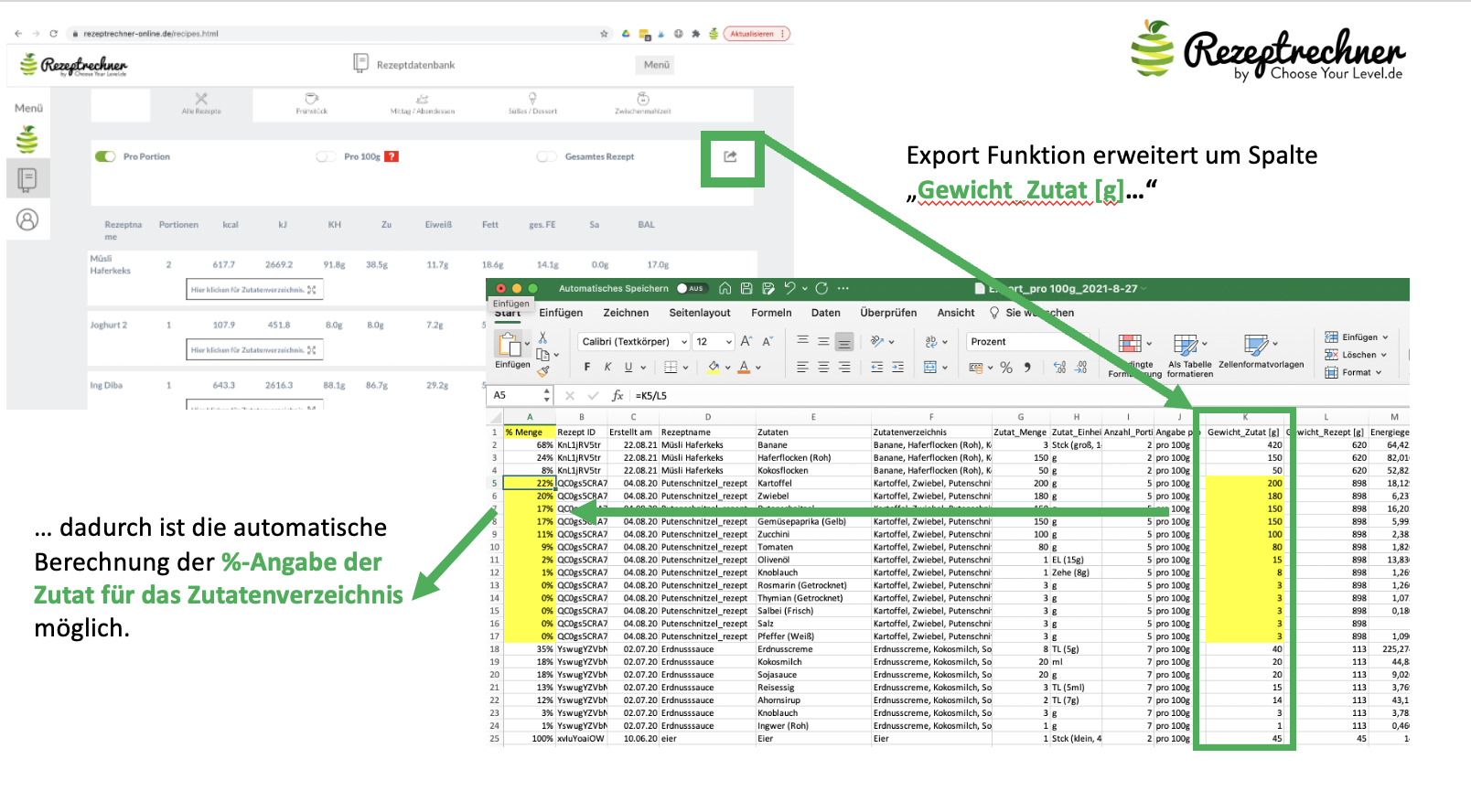Click Zutatenverzeichnis button under Müsli Haferkeks
Screen dimensions: 1471x812
tap(254, 290)
